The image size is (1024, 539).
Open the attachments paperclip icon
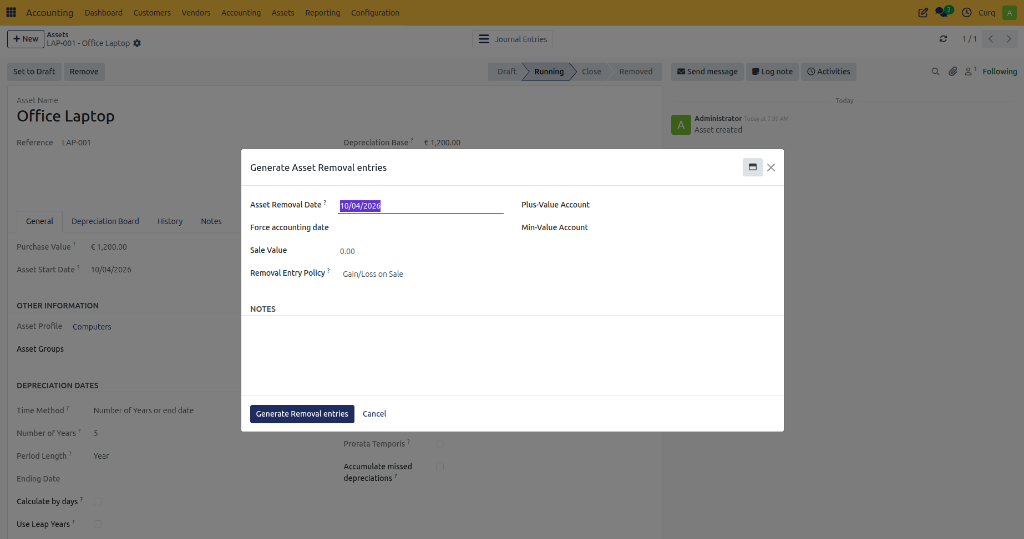point(953,72)
